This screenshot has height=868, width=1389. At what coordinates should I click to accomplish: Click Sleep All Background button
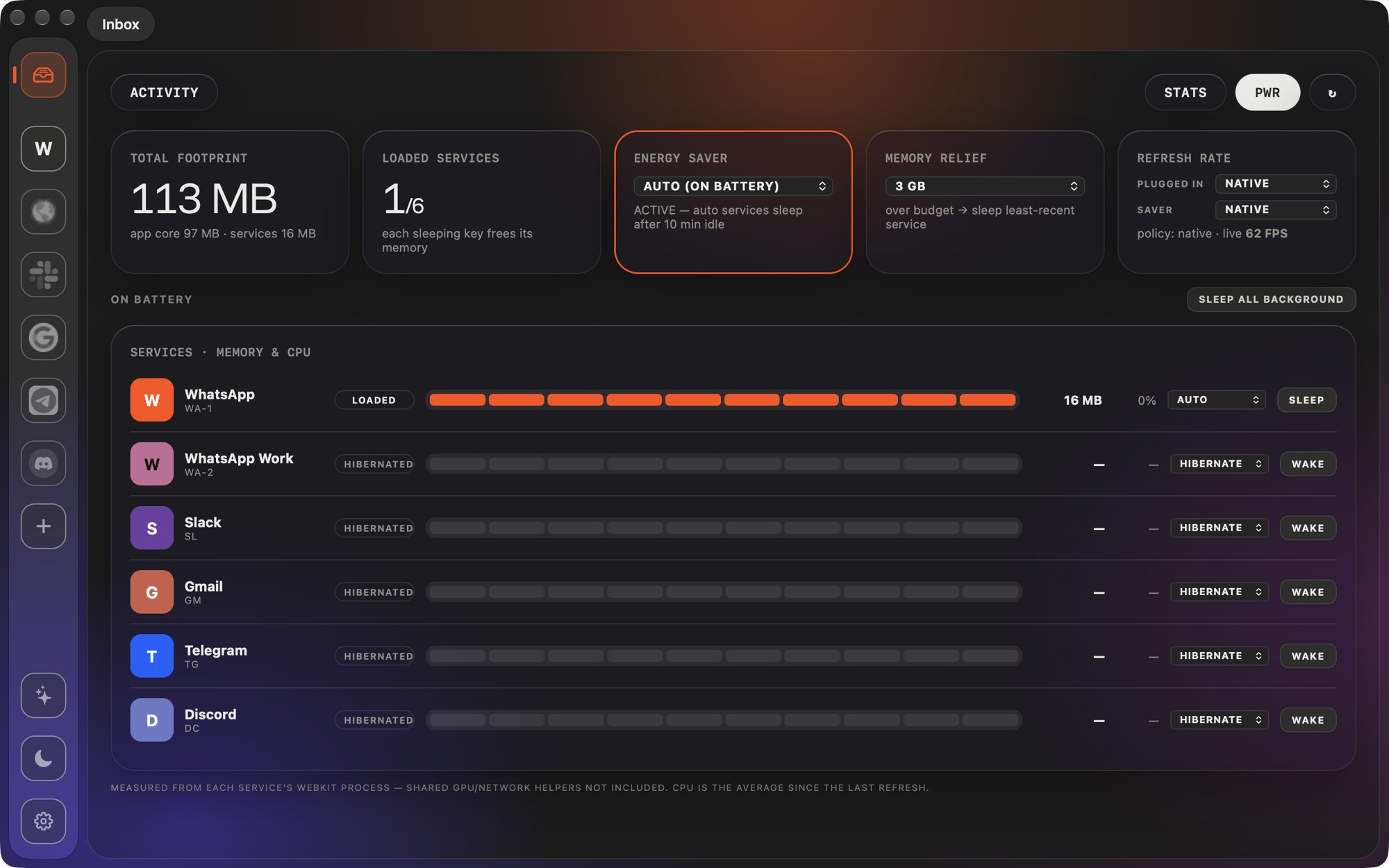1271,299
